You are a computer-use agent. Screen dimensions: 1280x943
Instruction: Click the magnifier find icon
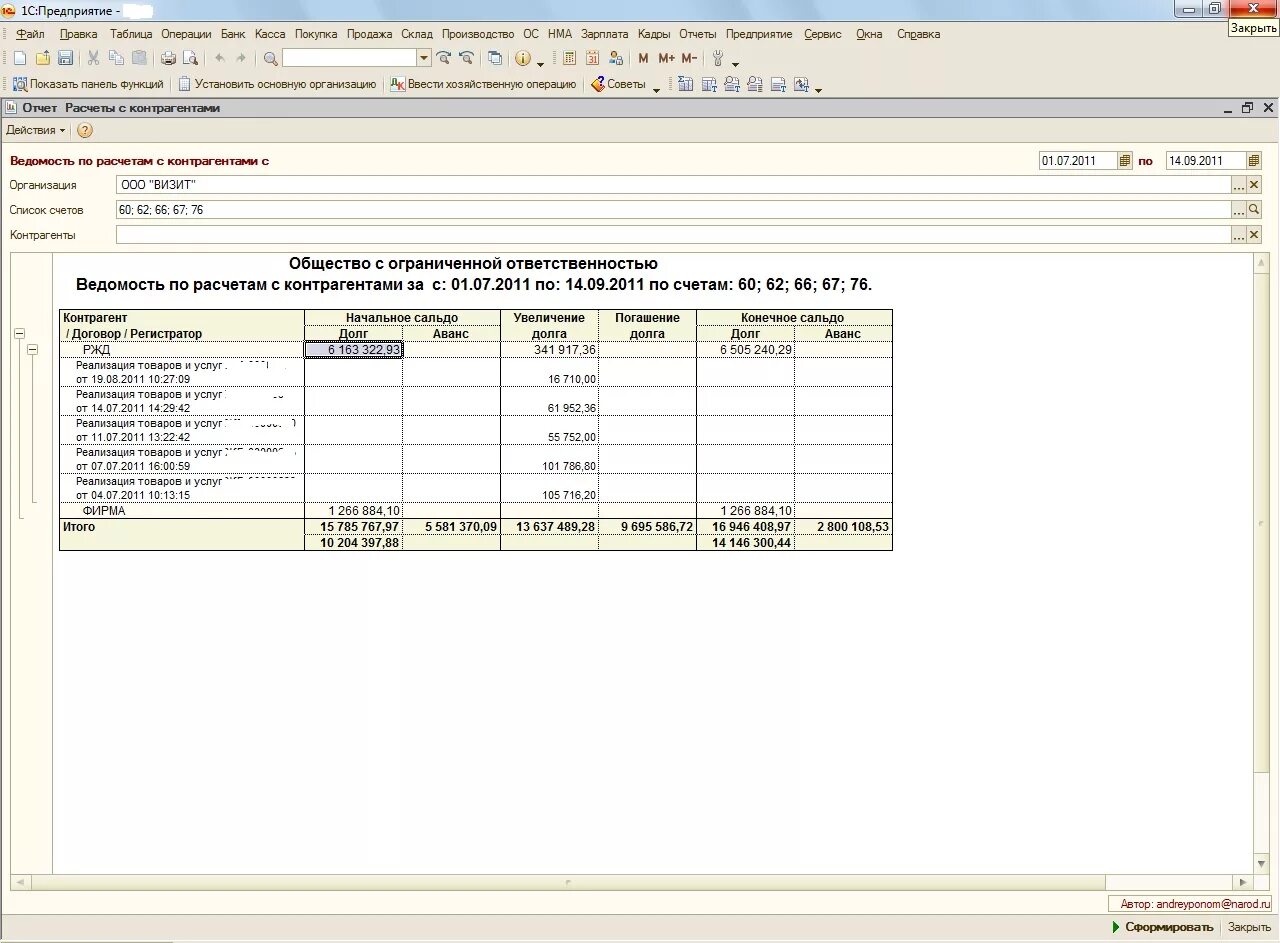pos(270,58)
